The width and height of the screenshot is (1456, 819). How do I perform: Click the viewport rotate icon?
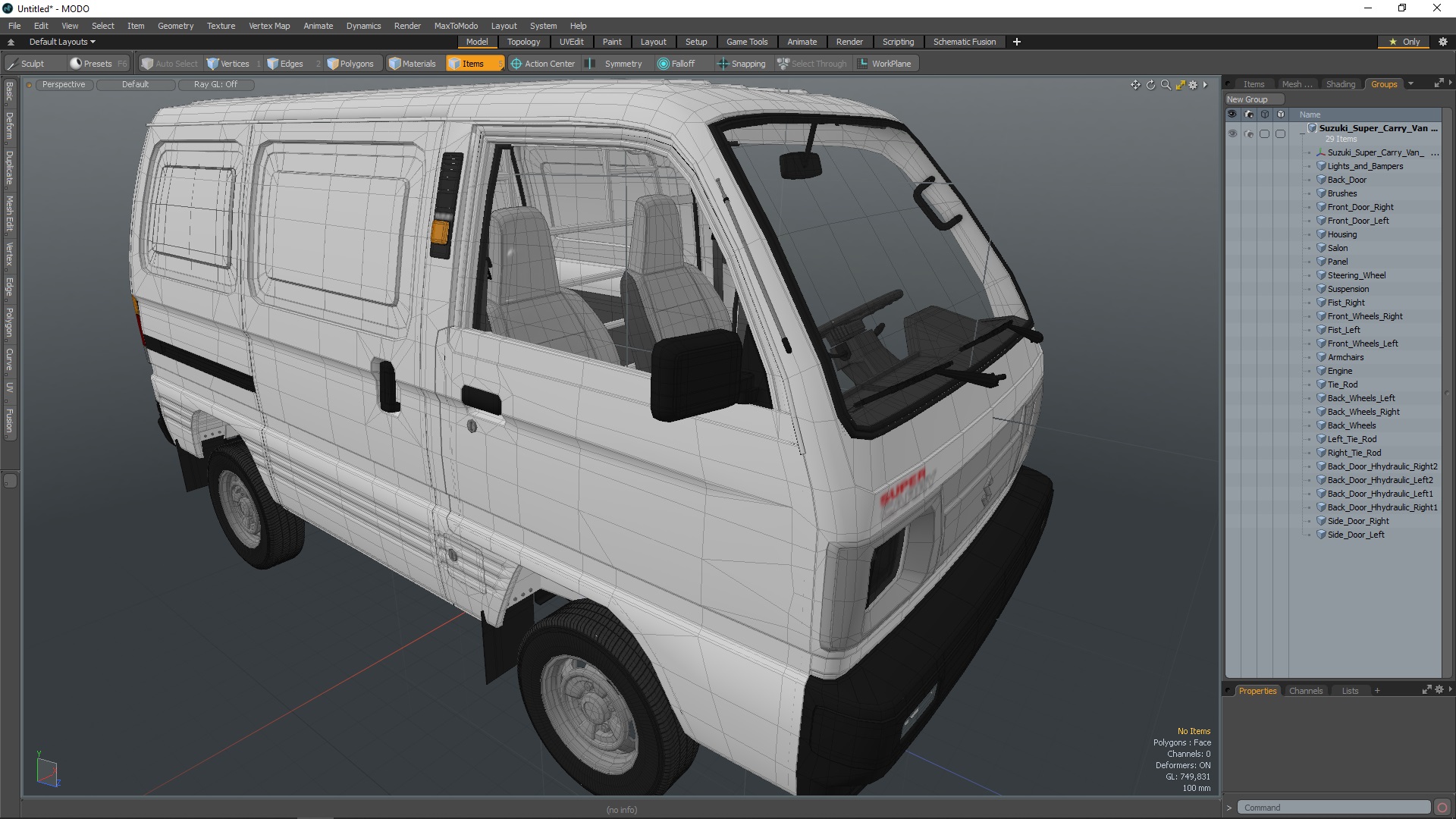tap(1150, 85)
